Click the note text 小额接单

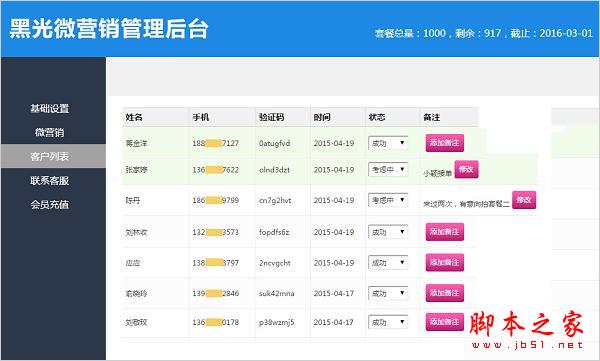438,173
